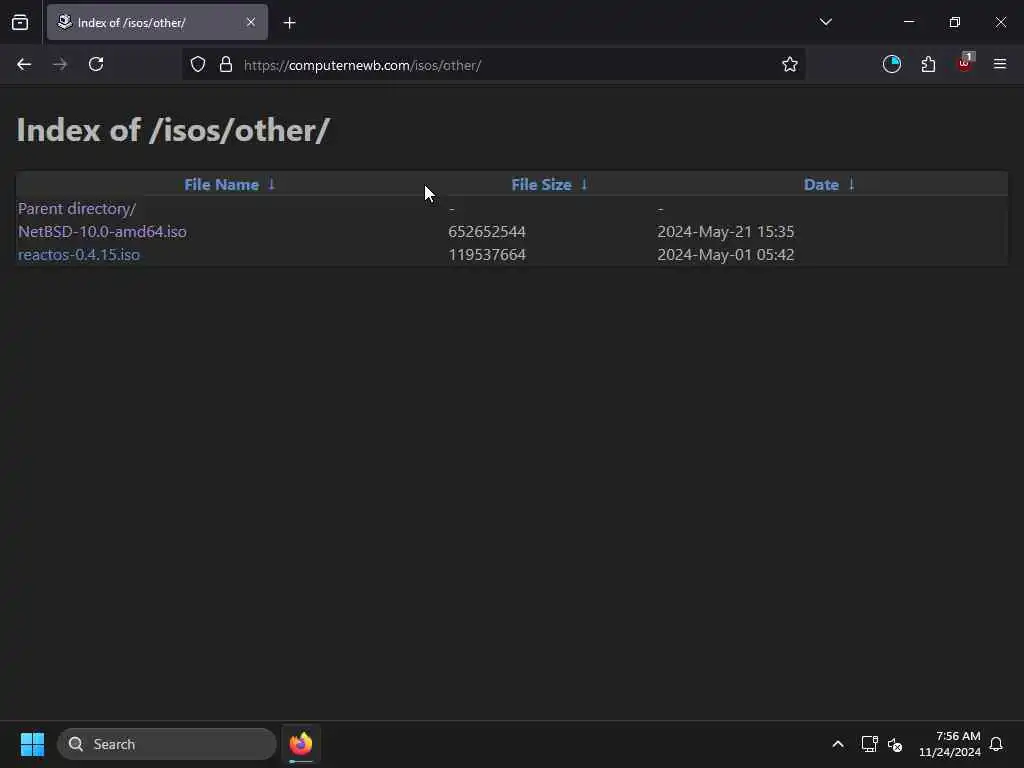List all tabs dropdown arrow
This screenshot has height=768, width=1024.
(x=825, y=22)
